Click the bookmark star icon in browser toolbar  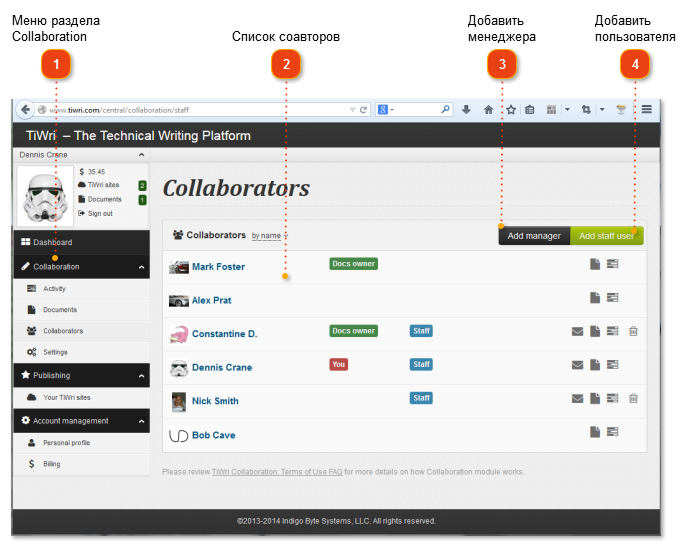coord(510,109)
